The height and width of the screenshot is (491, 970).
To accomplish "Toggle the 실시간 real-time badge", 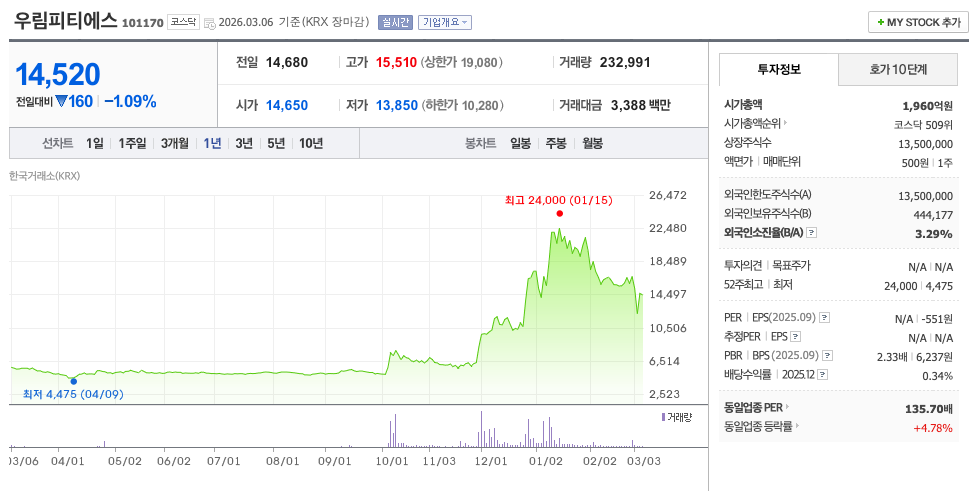I will (395, 22).
